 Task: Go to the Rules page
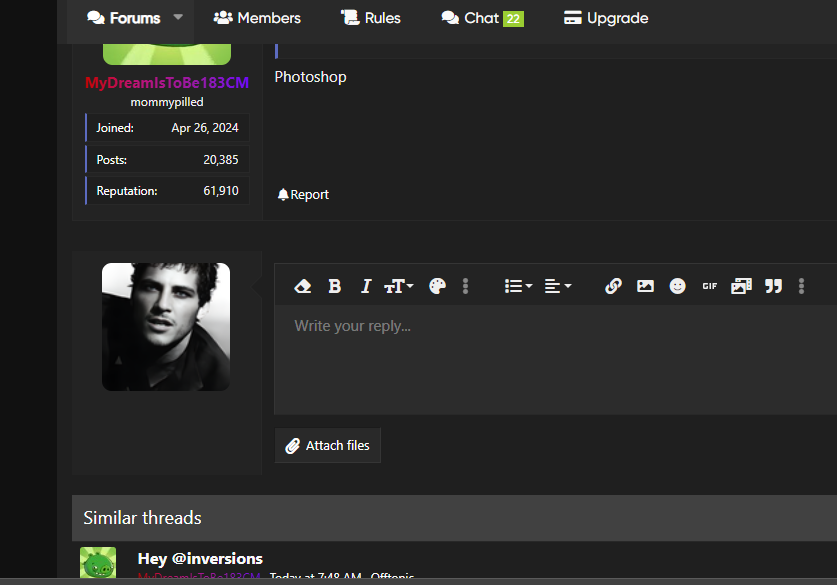coord(371,18)
